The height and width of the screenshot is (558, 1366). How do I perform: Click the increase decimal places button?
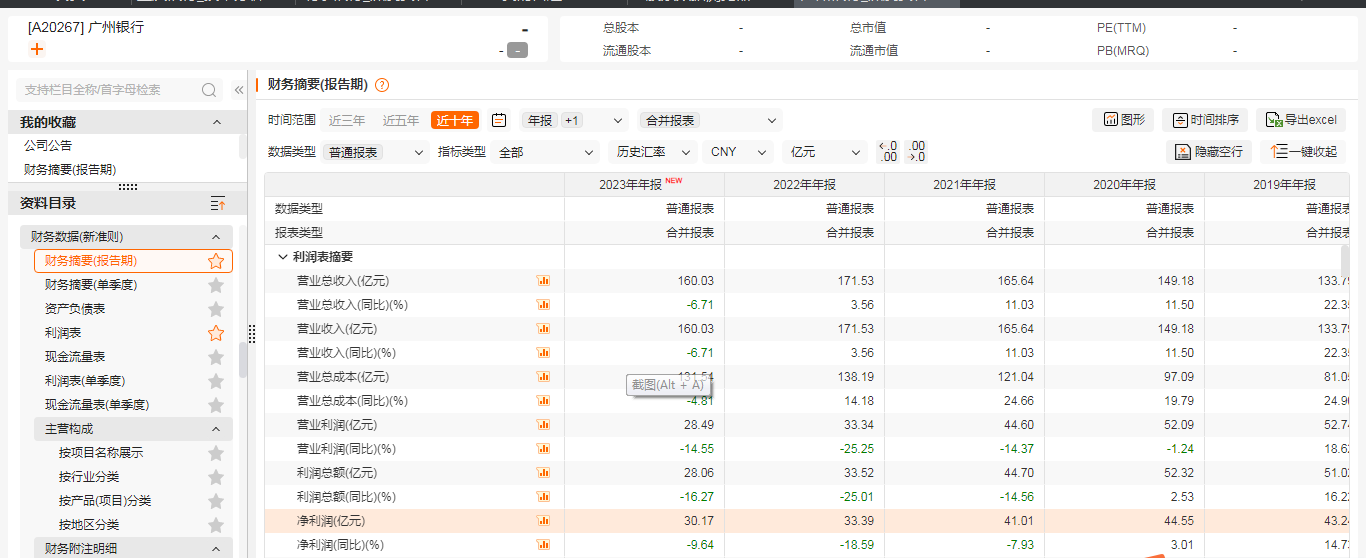click(887, 152)
